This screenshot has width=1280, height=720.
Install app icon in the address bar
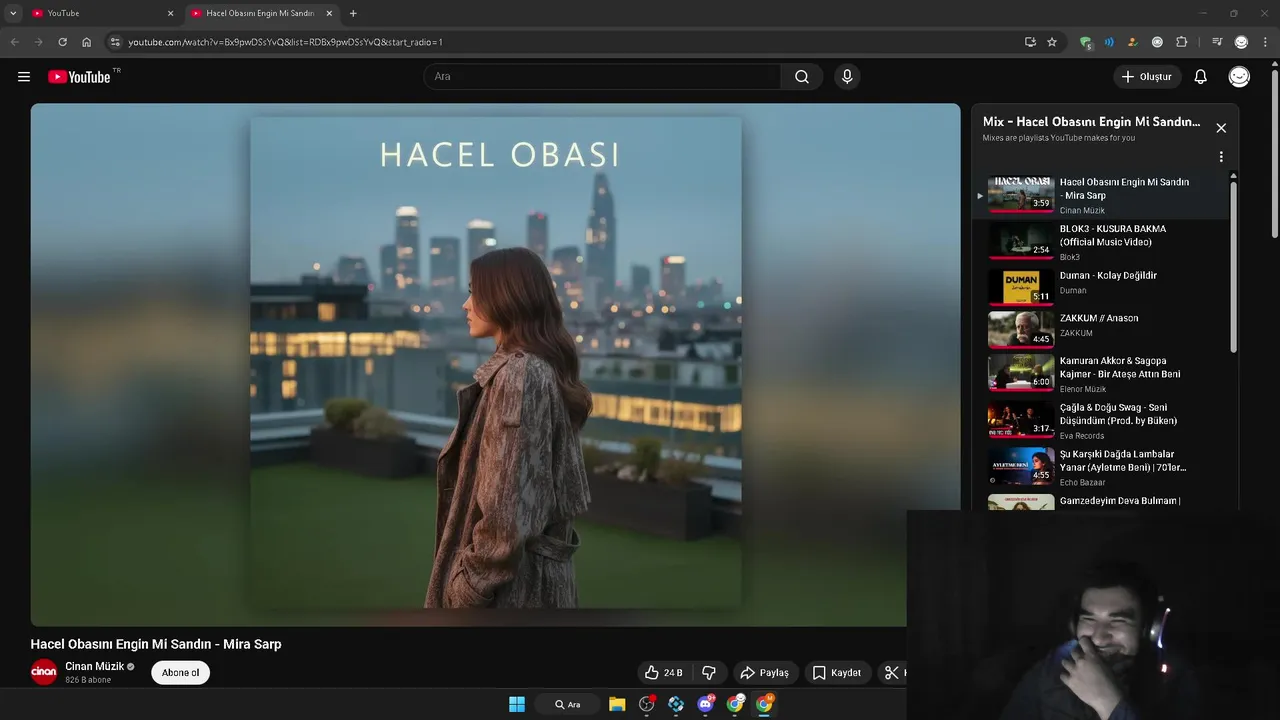click(1030, 42)
